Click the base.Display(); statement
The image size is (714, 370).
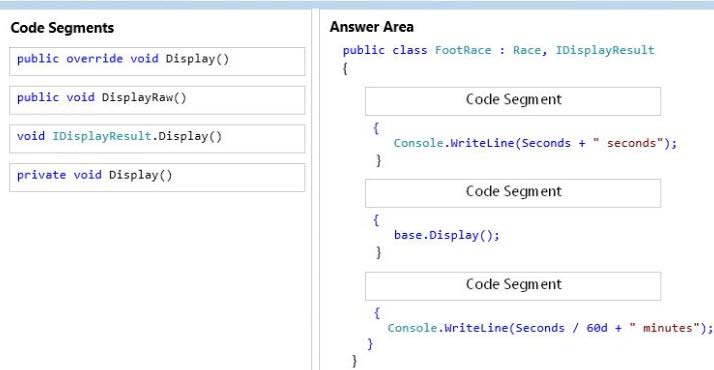tap(447, 235)
